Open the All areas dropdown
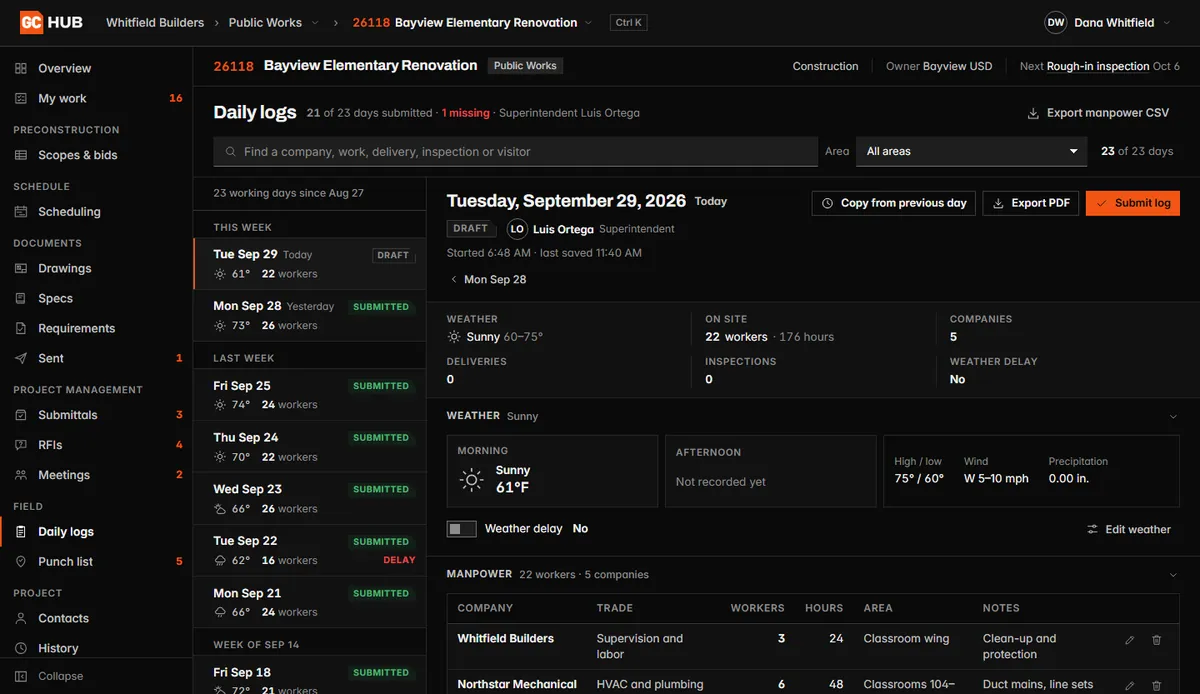Viewport: 1200px width, 694px height. point(972,152)
